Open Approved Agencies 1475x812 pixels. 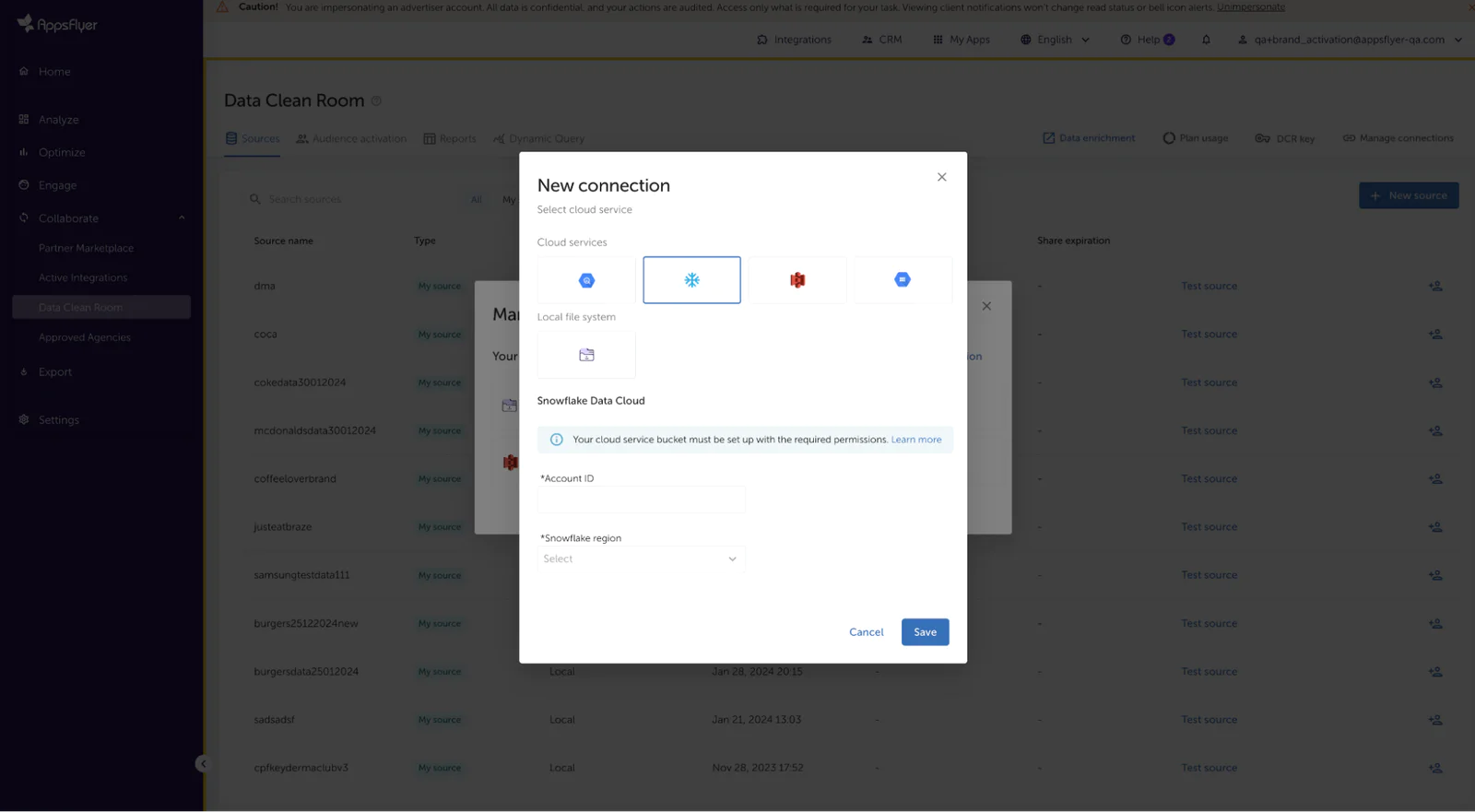point(85,337)
